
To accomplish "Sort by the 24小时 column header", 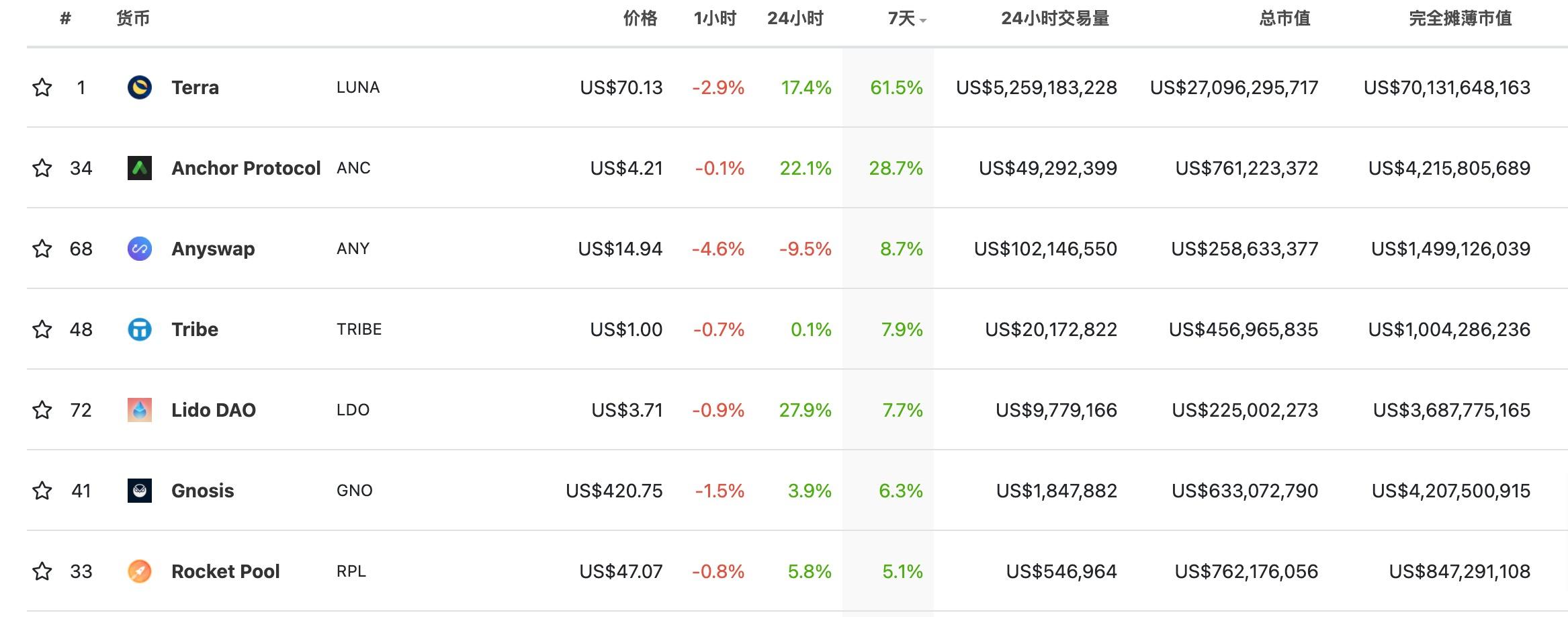I will click(x=795, y=19).
